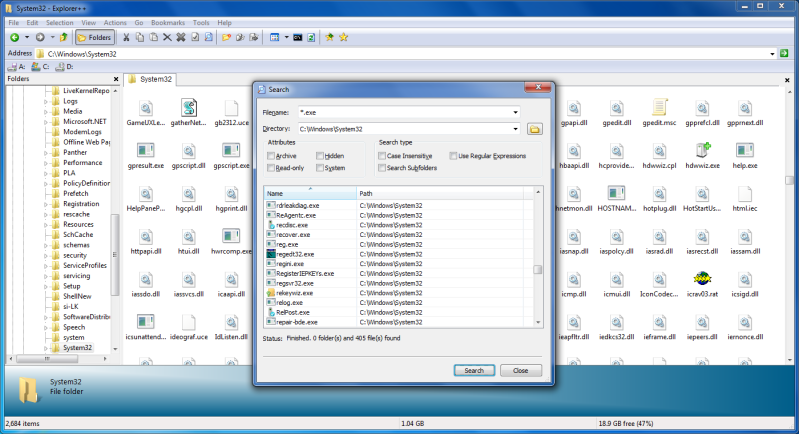
Task: Open the Tools menu
Action: coord(201,21)
